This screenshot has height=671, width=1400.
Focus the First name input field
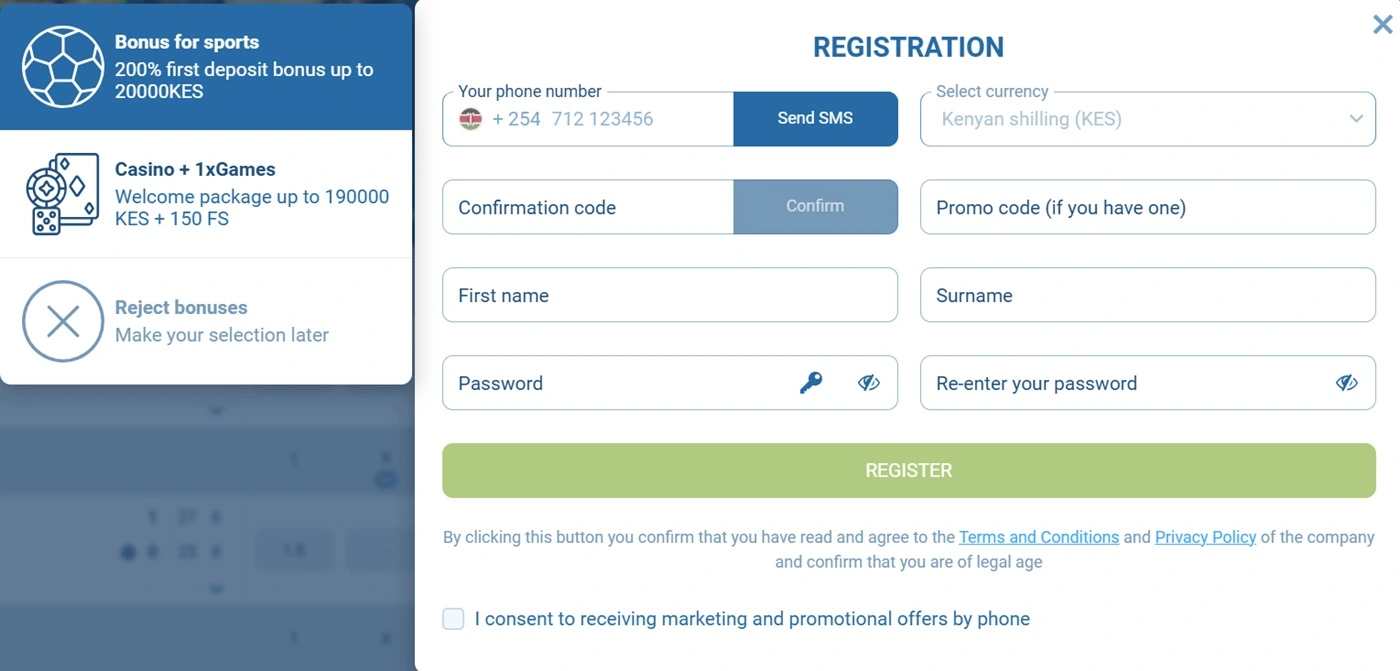click(x=669, y=295)
